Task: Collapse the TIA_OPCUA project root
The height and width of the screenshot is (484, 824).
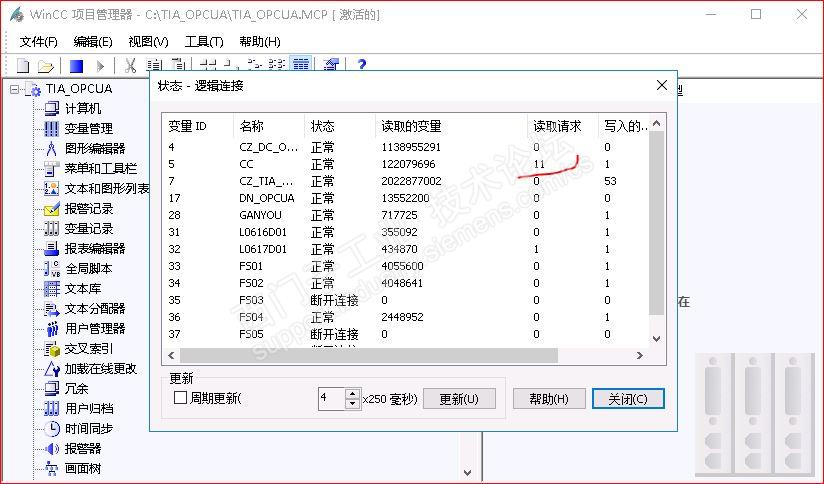Action: pyautogui.click(x=14, y=89)
